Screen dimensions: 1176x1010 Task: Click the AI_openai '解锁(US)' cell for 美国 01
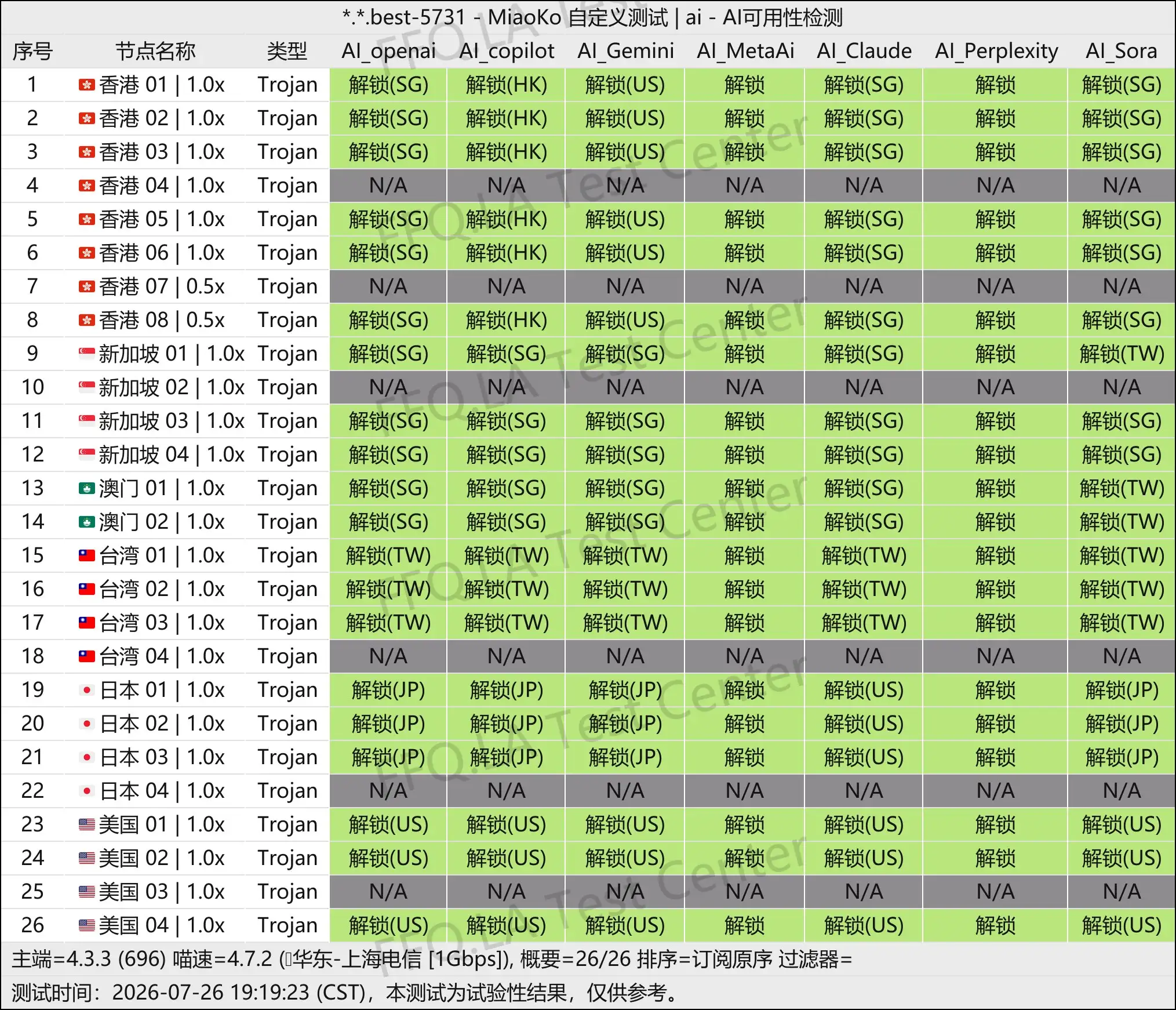coord(388,825)
